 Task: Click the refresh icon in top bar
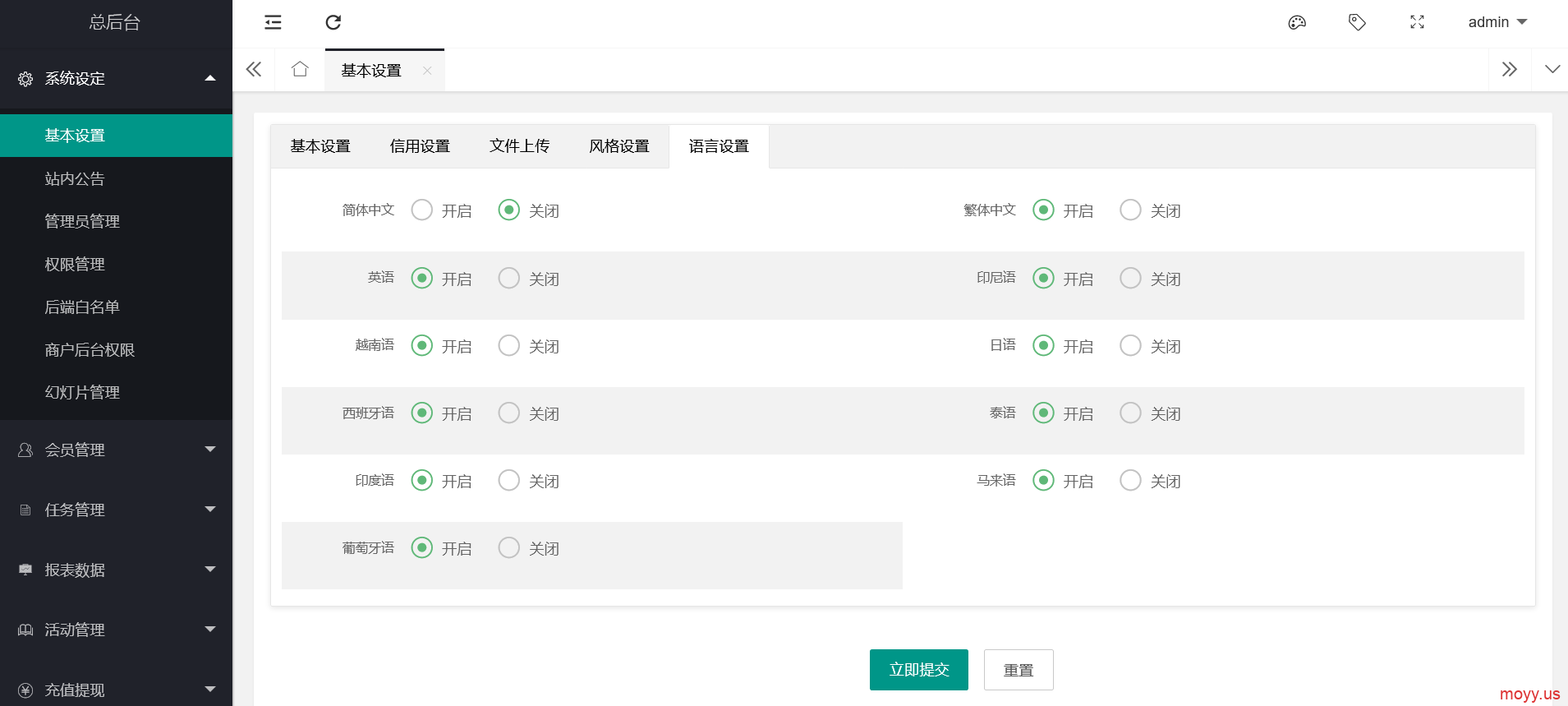(x=333, y=22)
